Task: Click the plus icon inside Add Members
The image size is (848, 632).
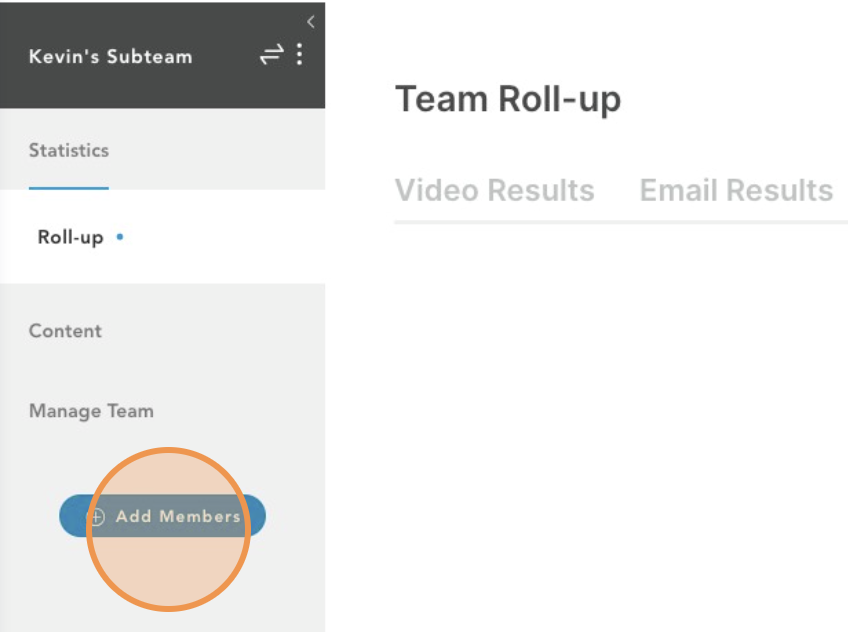Action: [x=96, y=517]
